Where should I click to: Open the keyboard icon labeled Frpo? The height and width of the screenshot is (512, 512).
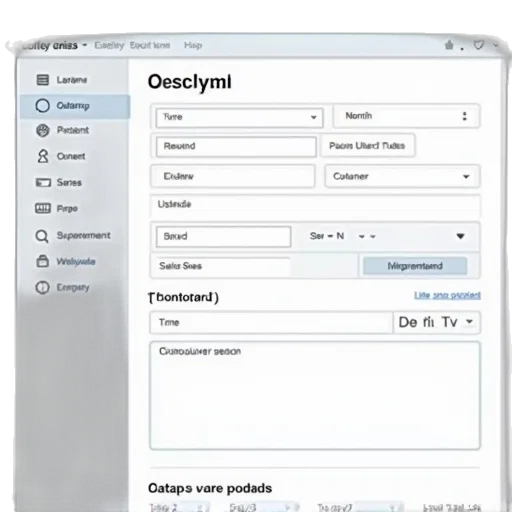coord(43,208)
